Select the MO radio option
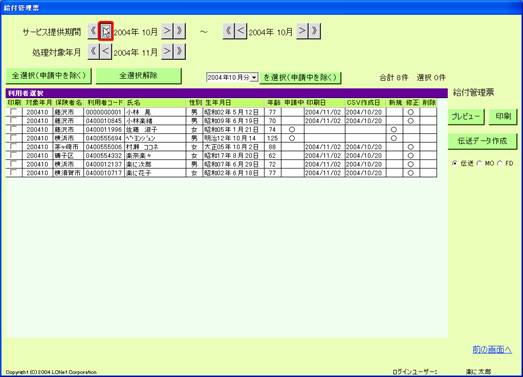The height and width of the screenshot is (377, 523). tap(480, 163)
